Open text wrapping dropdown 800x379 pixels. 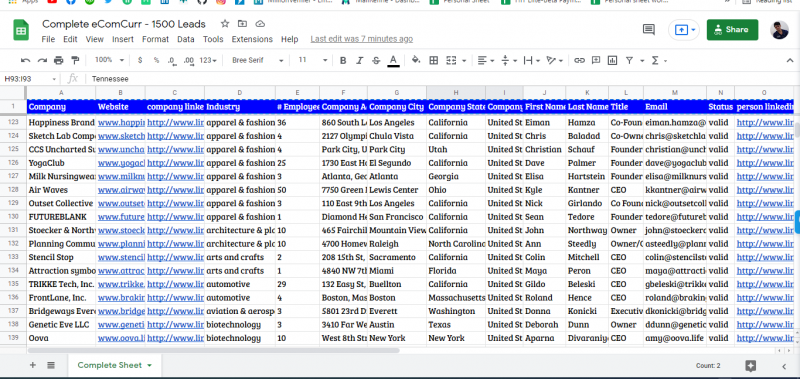[532, 60]
